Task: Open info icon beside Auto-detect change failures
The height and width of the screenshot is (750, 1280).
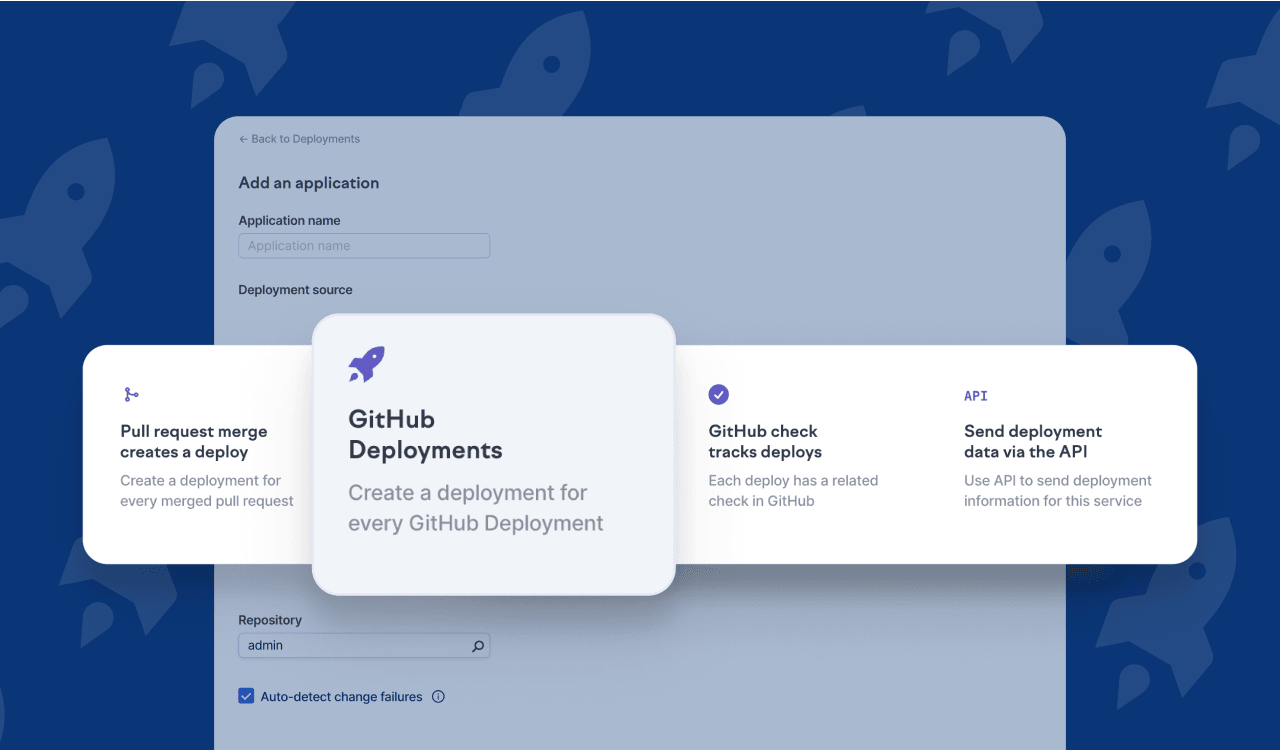Action: click(438, 697)
